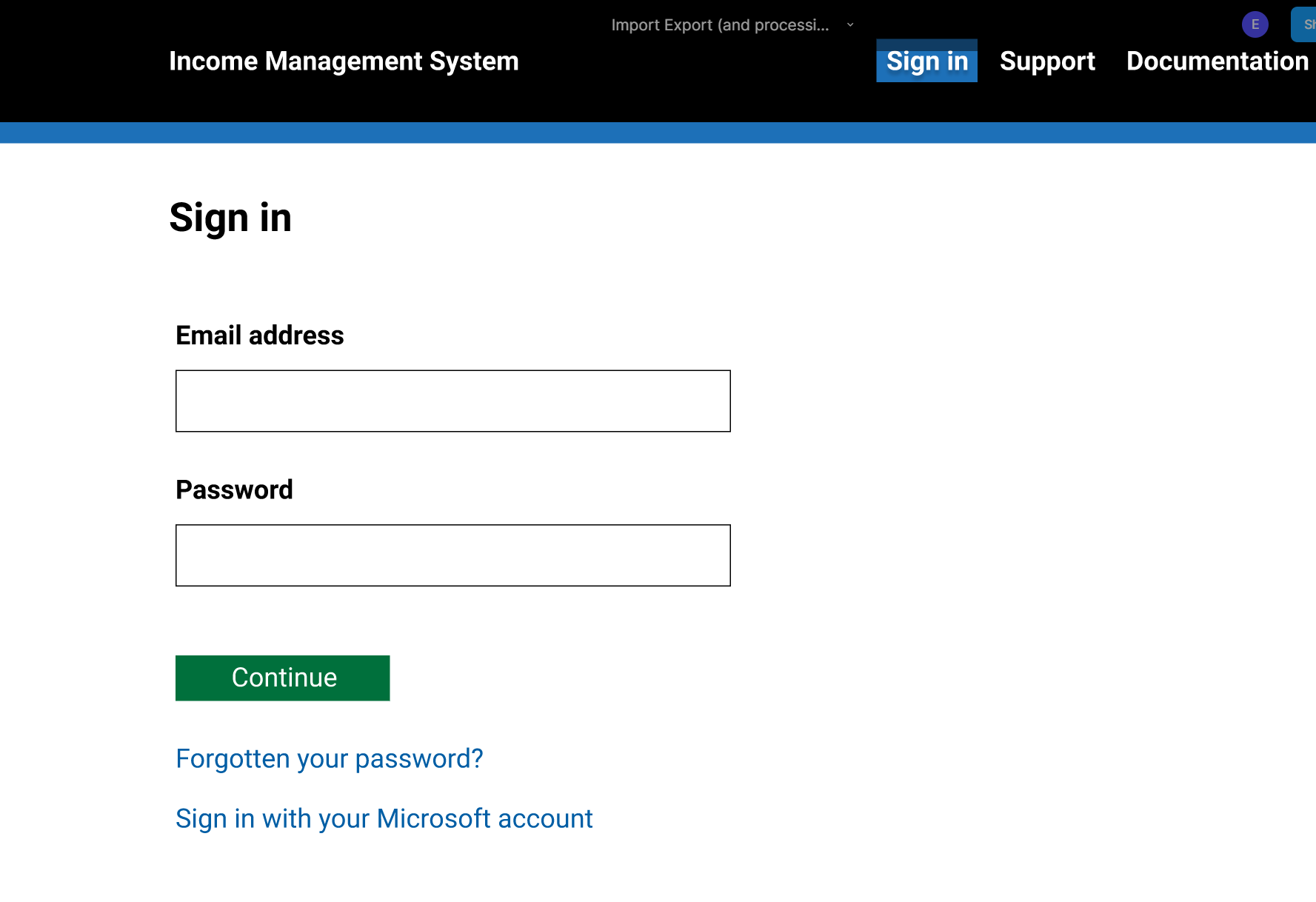Focus the Email address input field

[452, 401]
